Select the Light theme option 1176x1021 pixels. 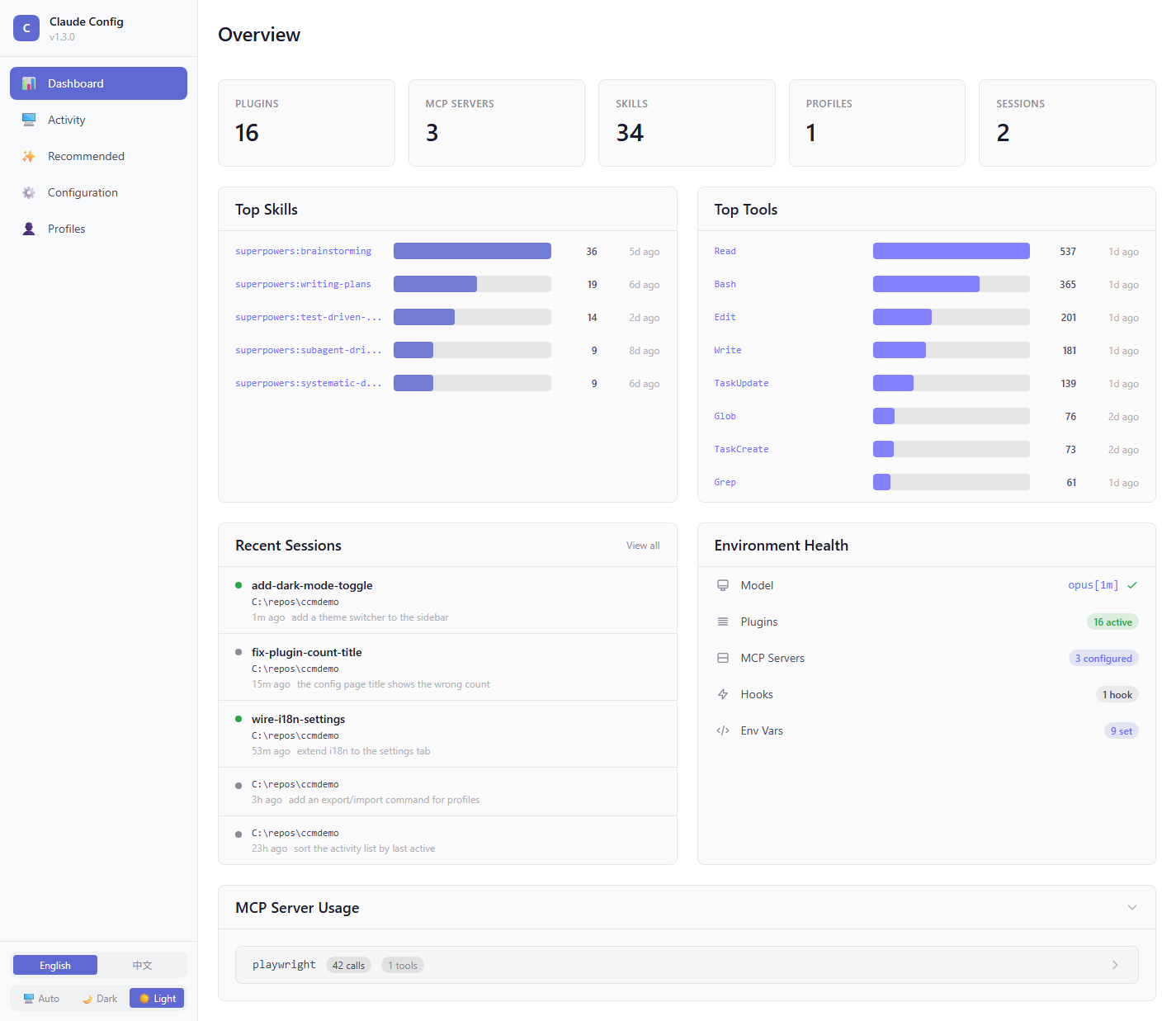pos(157,998)
